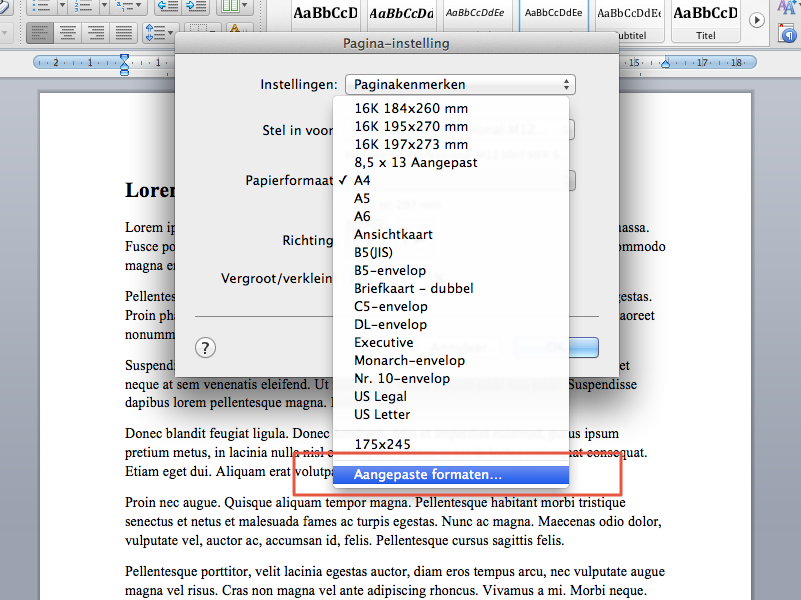Click the help question mark button
801x600 pixels.
(x=205, y=348)
